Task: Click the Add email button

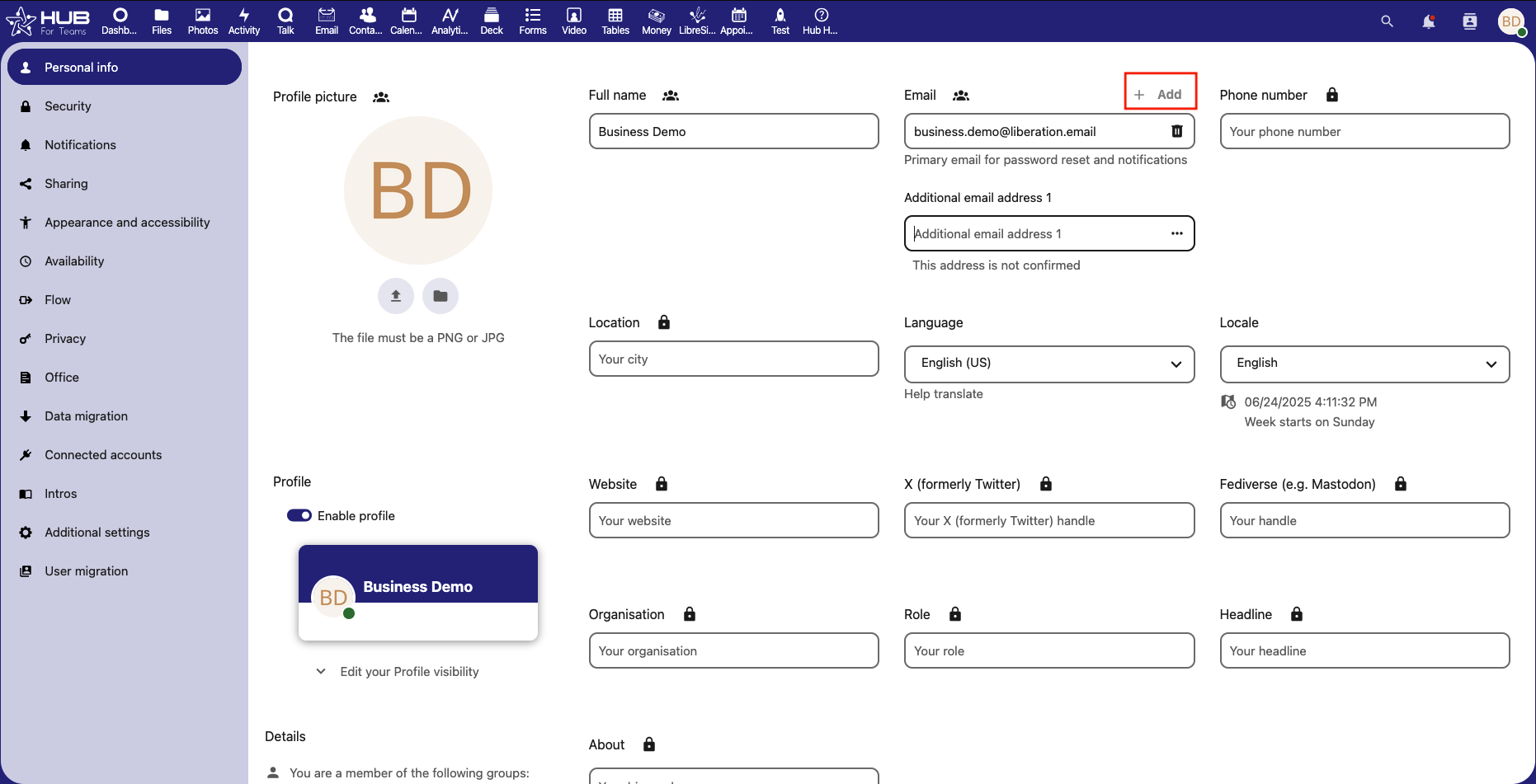Action: 1160,95
